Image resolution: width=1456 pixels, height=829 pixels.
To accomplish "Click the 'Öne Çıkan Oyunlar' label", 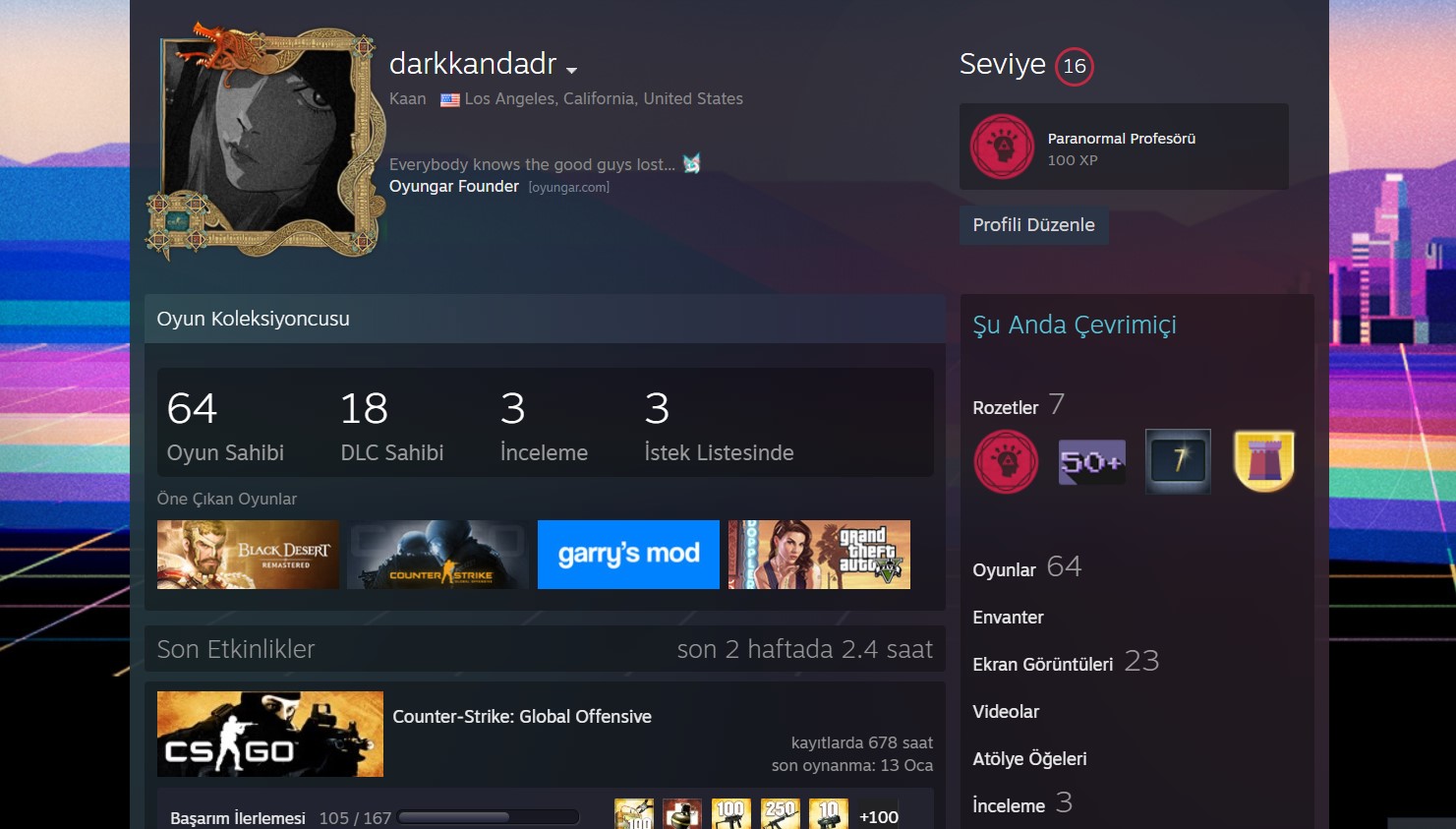I will tap(227, 499).
